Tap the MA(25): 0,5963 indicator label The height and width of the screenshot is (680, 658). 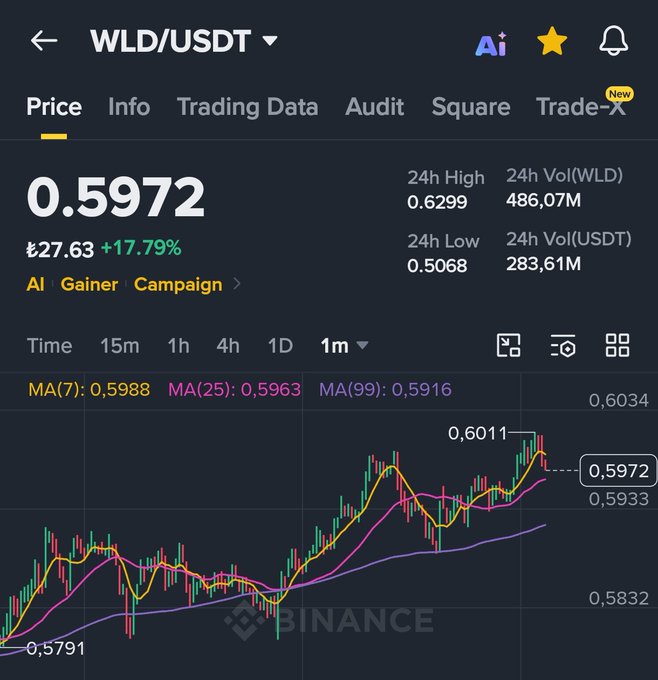234,389
